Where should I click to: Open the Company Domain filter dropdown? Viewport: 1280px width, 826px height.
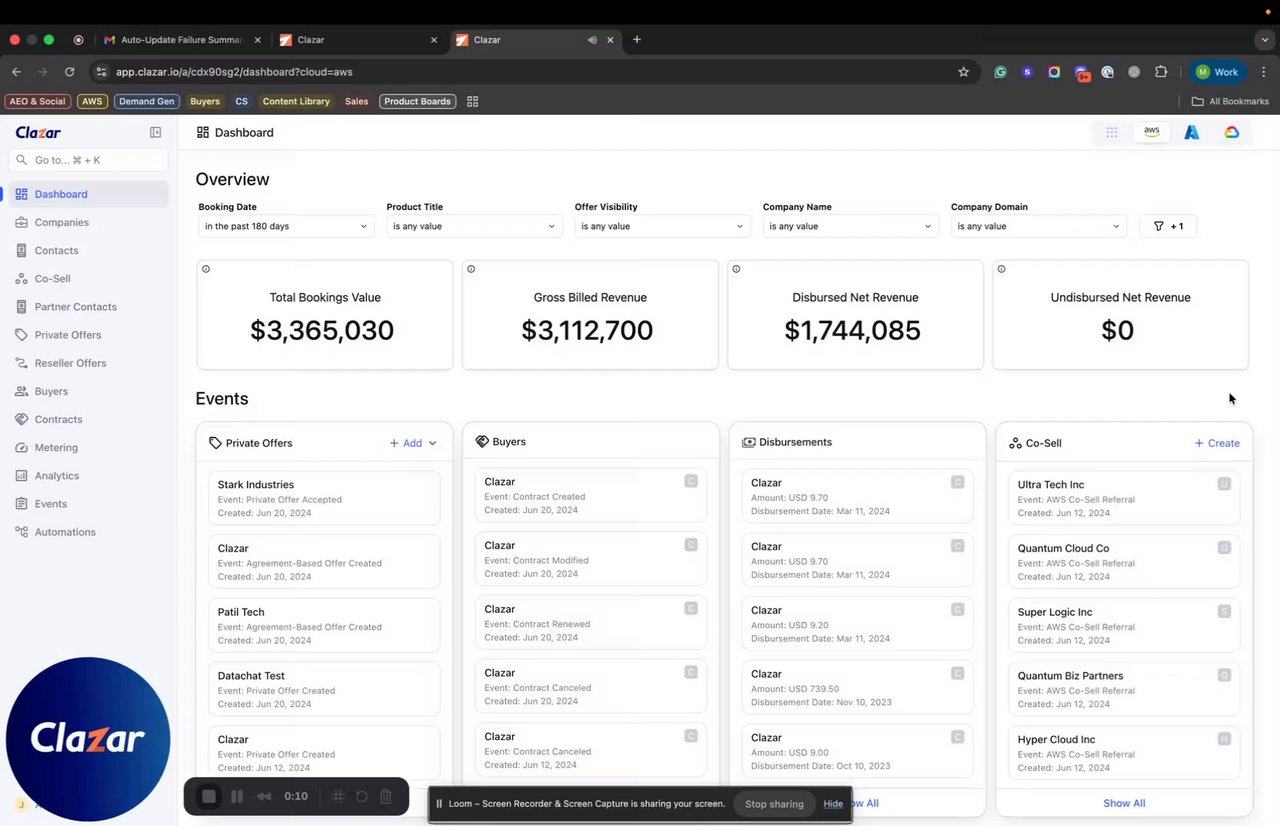1038,226
